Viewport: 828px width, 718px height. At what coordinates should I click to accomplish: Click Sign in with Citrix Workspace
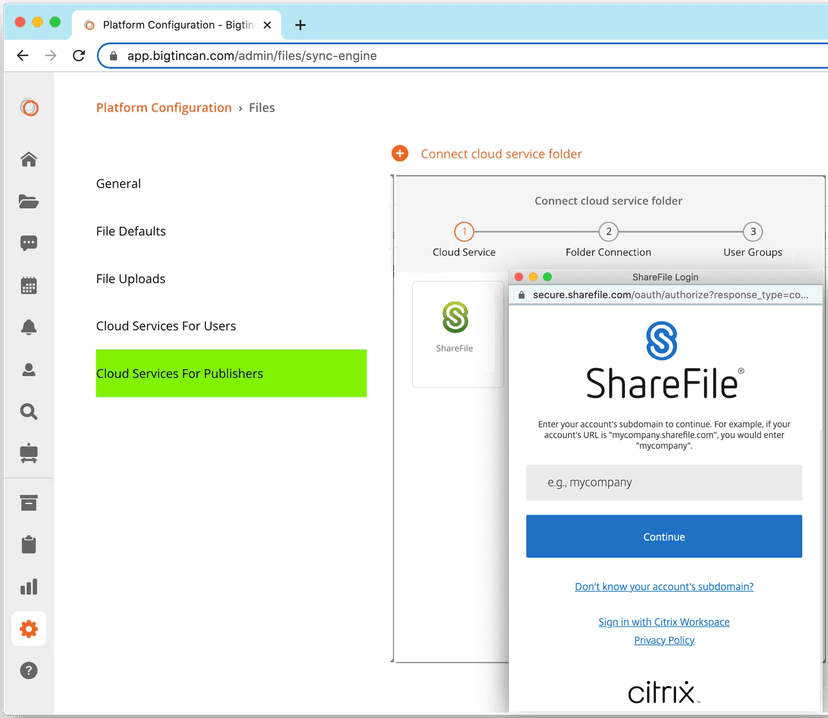pyautogui.click(x=664, y=621)
